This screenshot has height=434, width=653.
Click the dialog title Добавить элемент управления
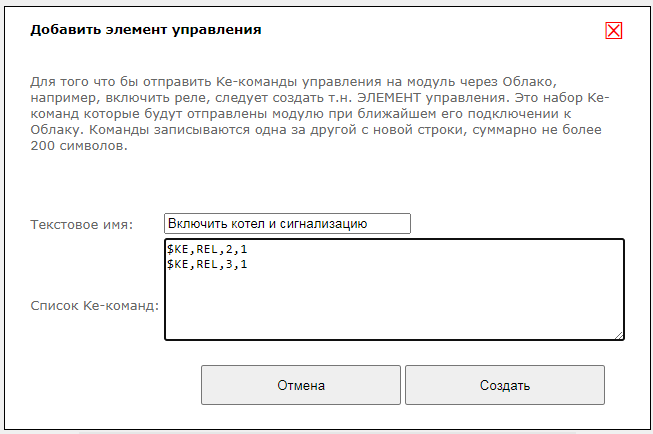coord(146,30)
